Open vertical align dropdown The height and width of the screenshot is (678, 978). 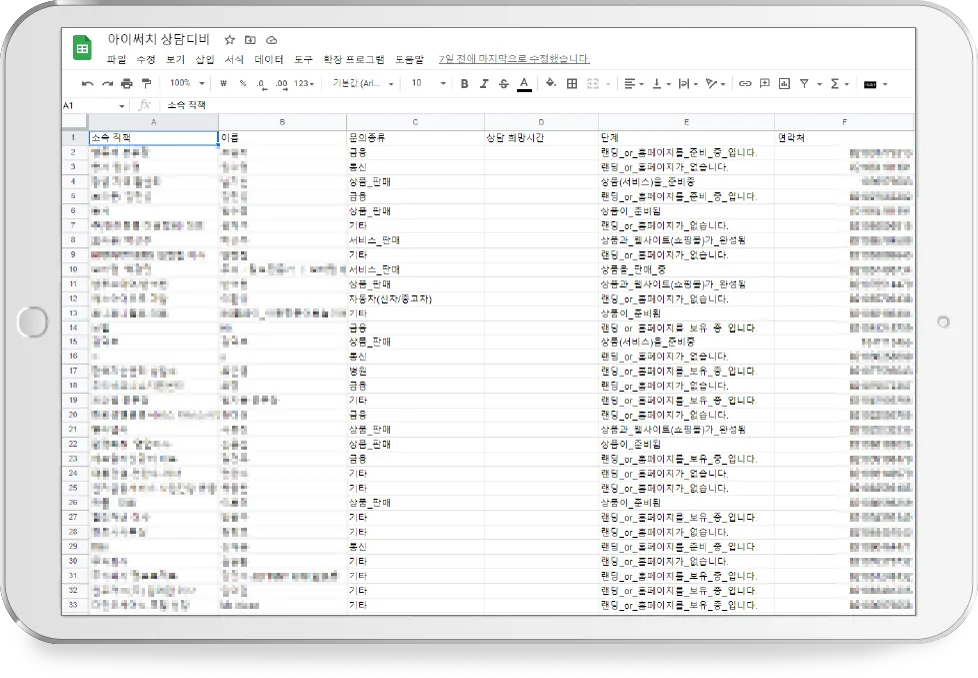[x=661, y=84]
